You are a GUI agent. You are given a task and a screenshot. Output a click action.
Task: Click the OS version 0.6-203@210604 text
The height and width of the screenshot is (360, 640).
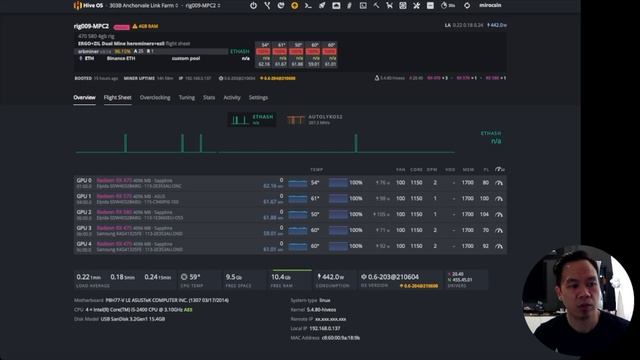[393, 277]
